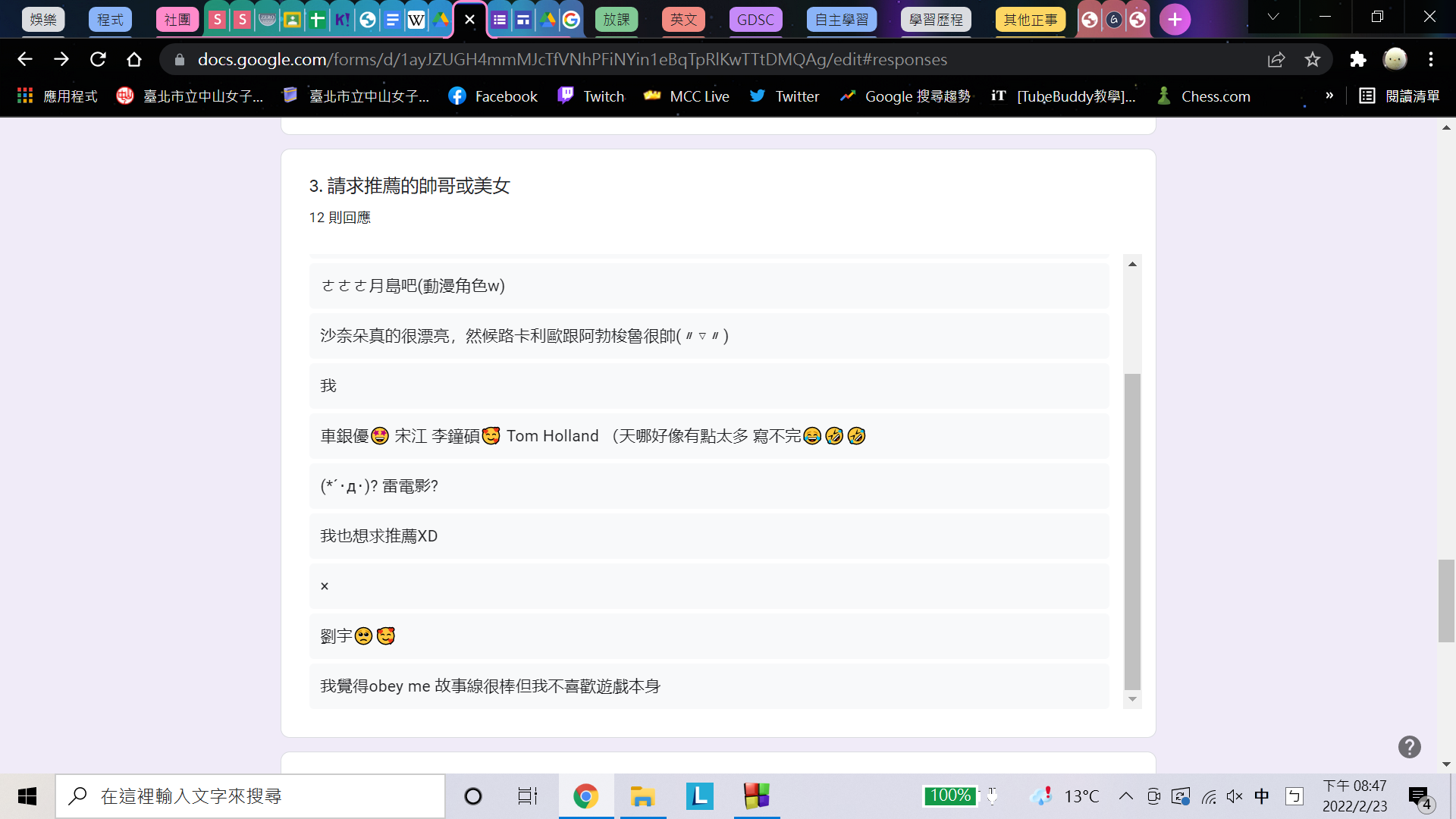
Task: Open the reading list button
Action: tap(1399, 96)
